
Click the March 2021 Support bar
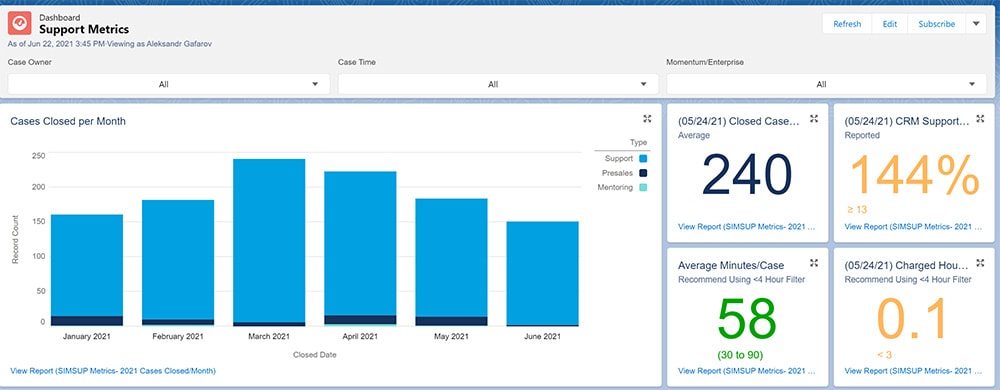(x=269, y=240)
